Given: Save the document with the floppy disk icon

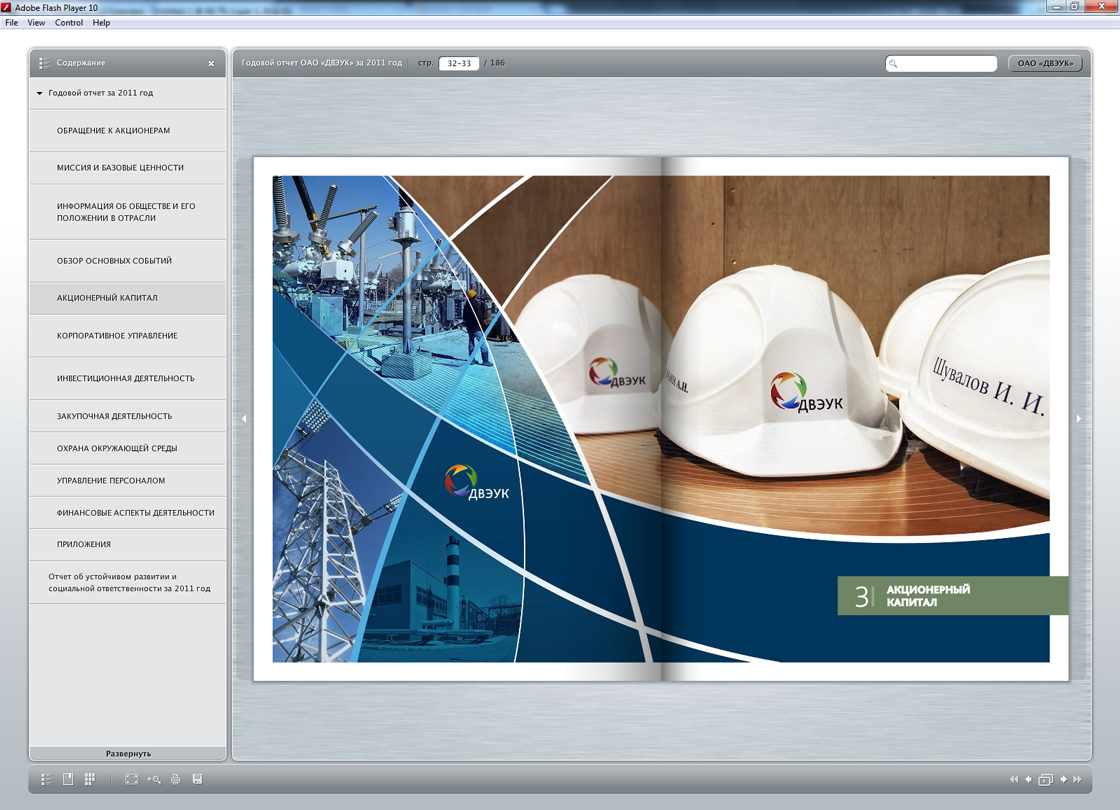Looking at the screenshot, I should click(197, 779).
